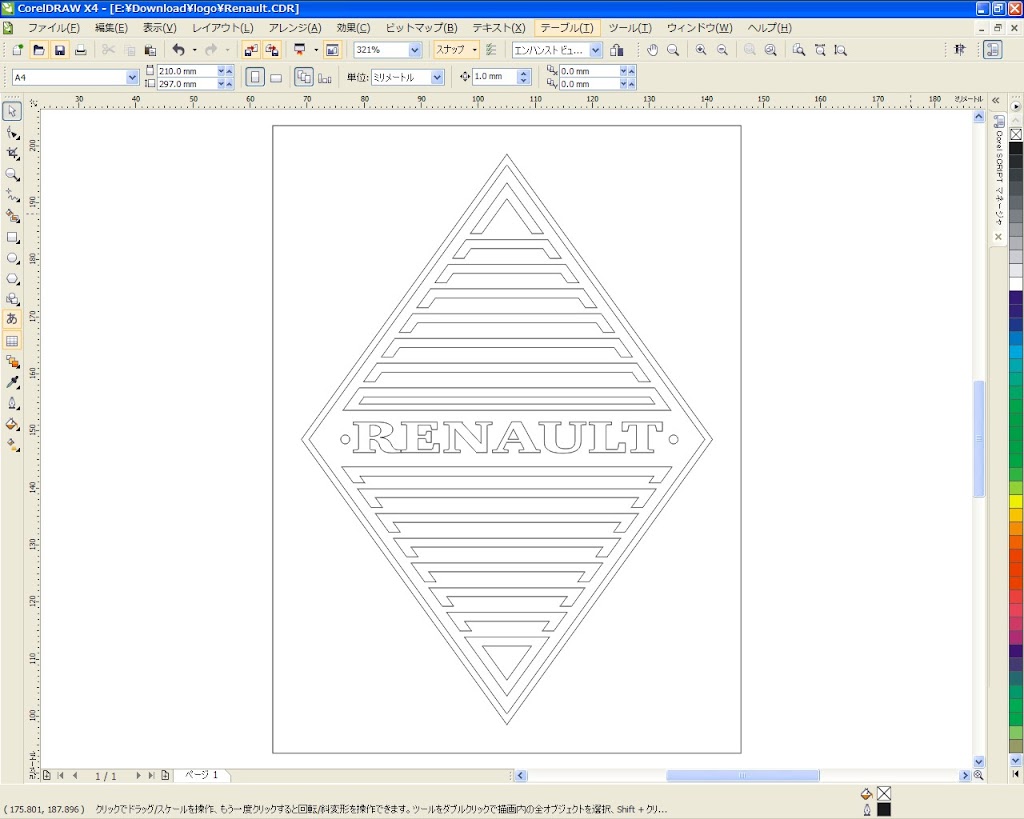Toggle the no-fill X swatch
The image size is (1024, 819).
[x=1016, y=134]
